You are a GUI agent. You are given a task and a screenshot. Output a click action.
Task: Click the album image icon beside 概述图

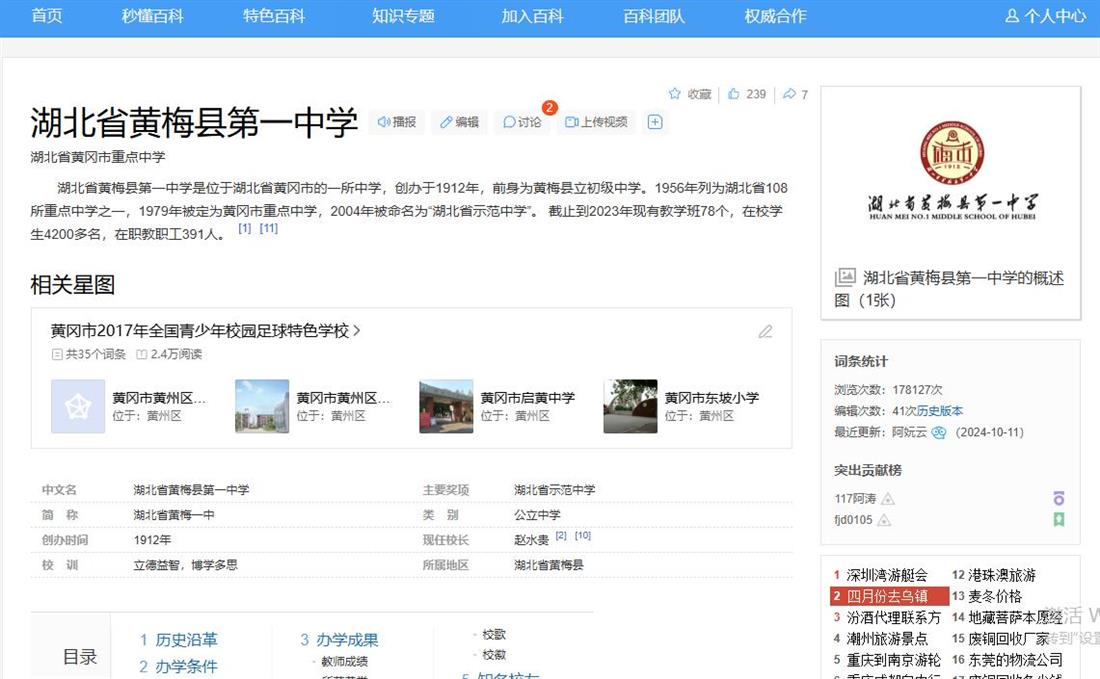coord(845,277)
